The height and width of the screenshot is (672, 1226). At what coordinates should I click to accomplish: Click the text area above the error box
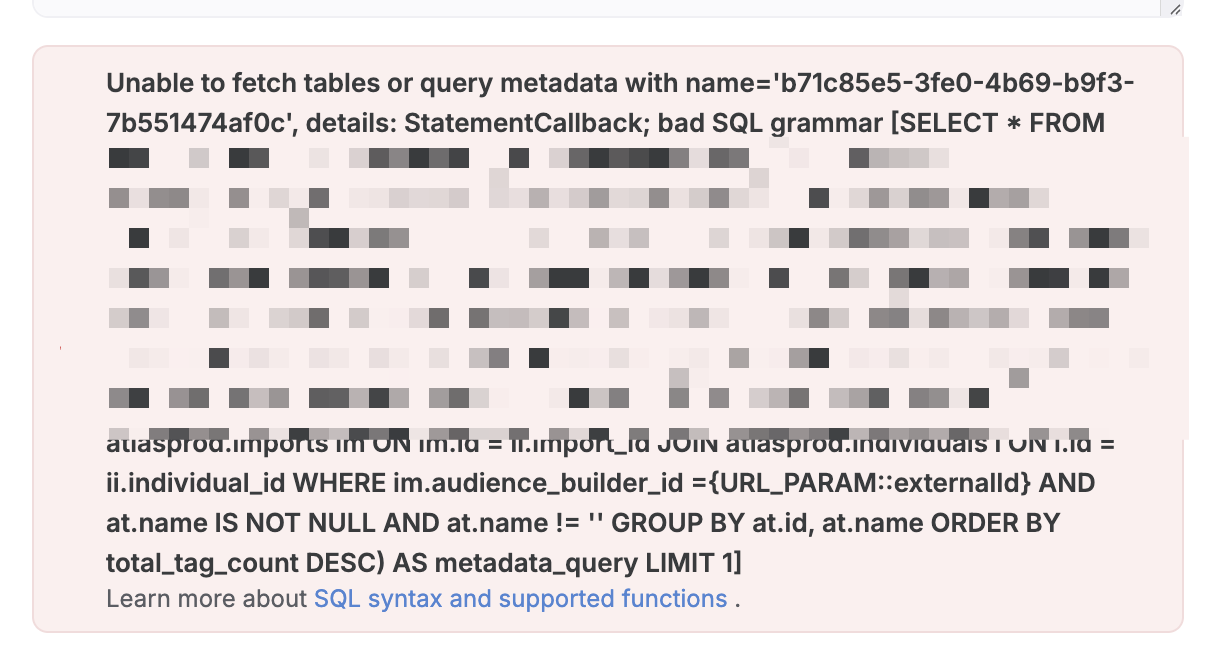[x=600, y=8]
